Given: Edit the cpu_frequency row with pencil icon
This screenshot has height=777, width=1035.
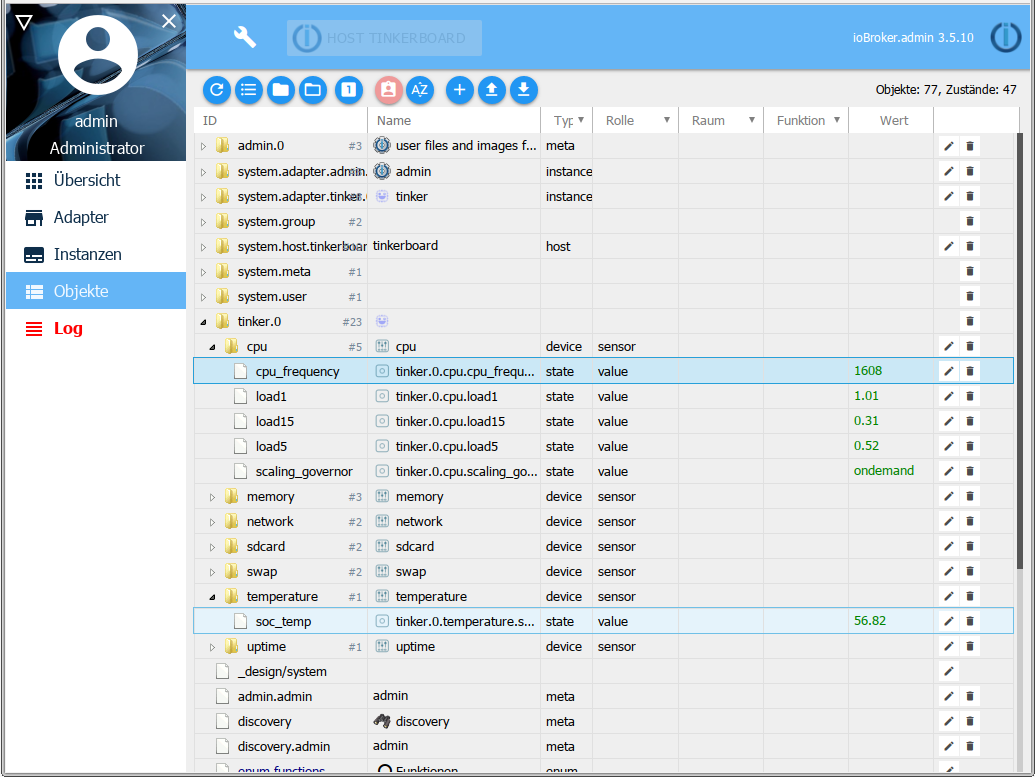Looking at the screenshot, I should (x=949, y=371).
